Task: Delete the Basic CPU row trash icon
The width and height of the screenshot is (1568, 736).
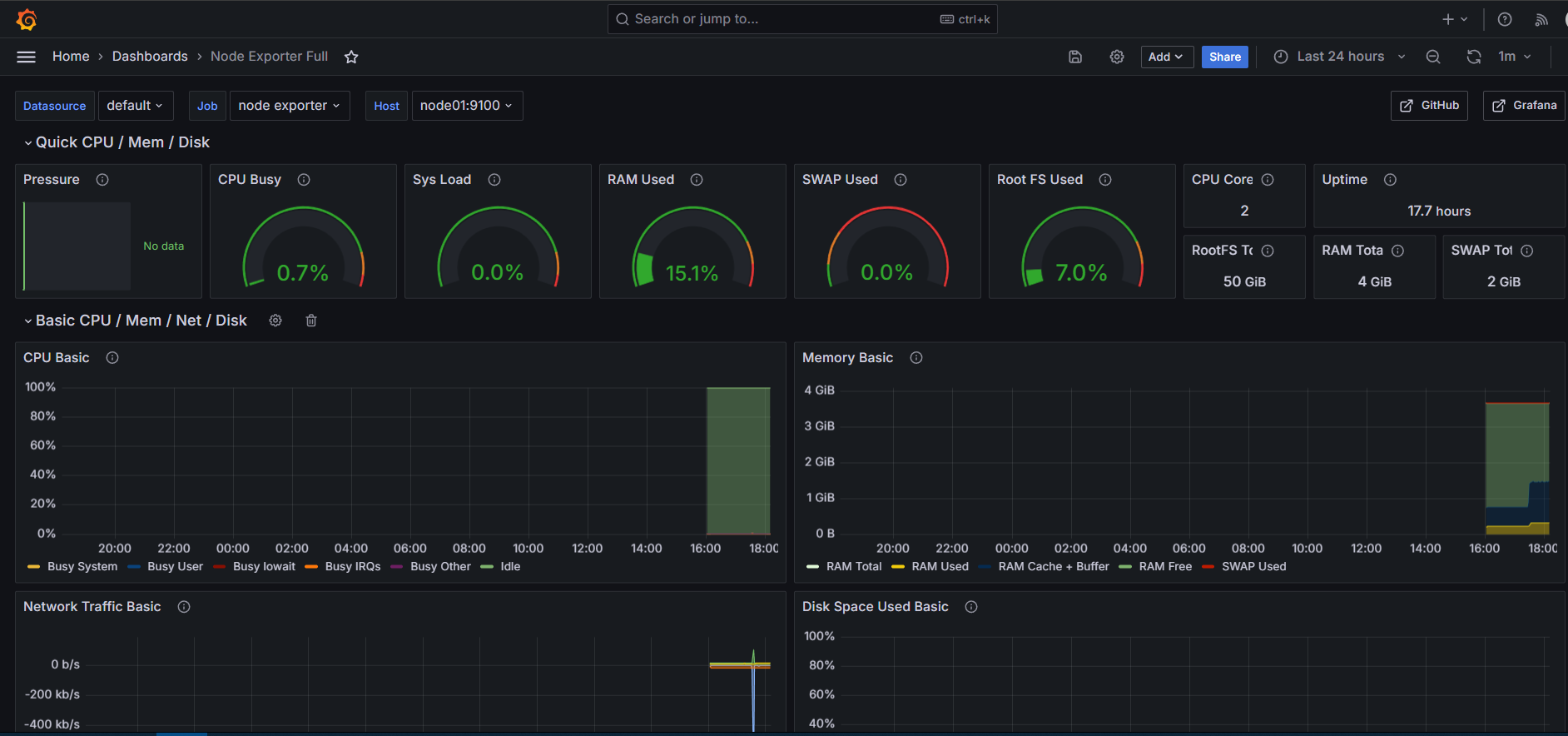Action: coord(311,321)
